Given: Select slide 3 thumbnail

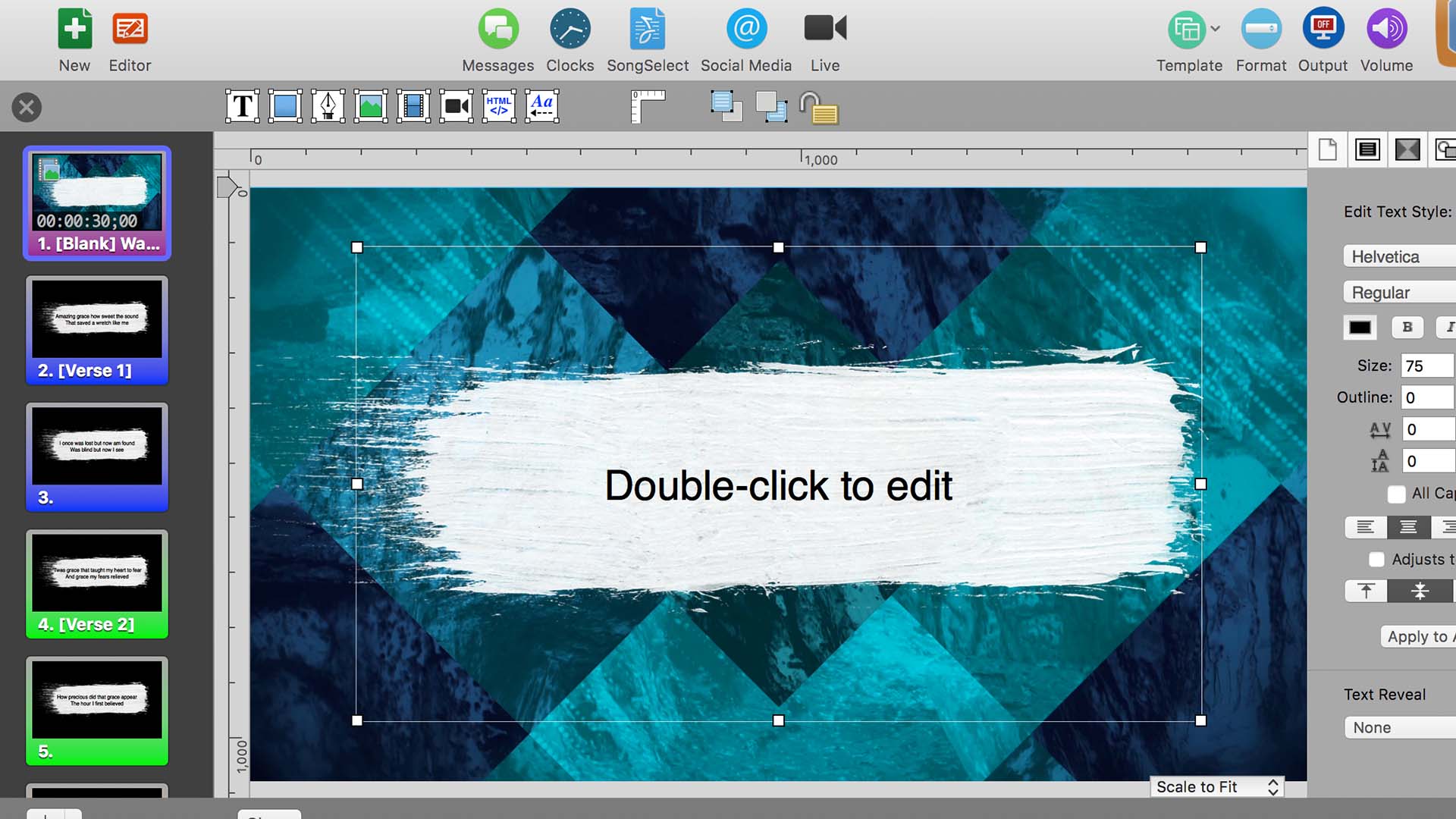Looking at the screenshot, I should click(97, 457).
